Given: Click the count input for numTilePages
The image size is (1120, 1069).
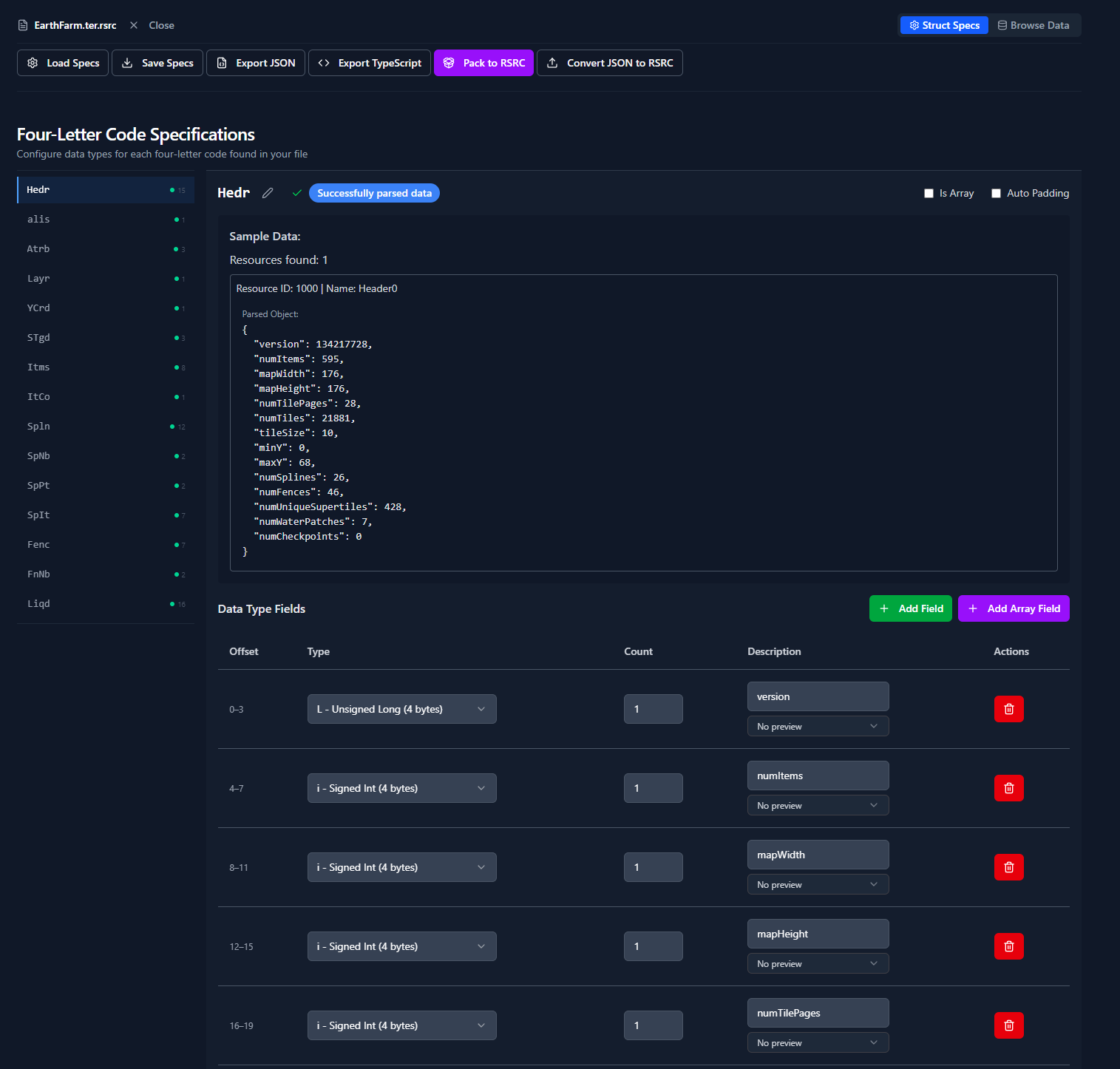Looking at the screenshot, I should (654, 1025).
